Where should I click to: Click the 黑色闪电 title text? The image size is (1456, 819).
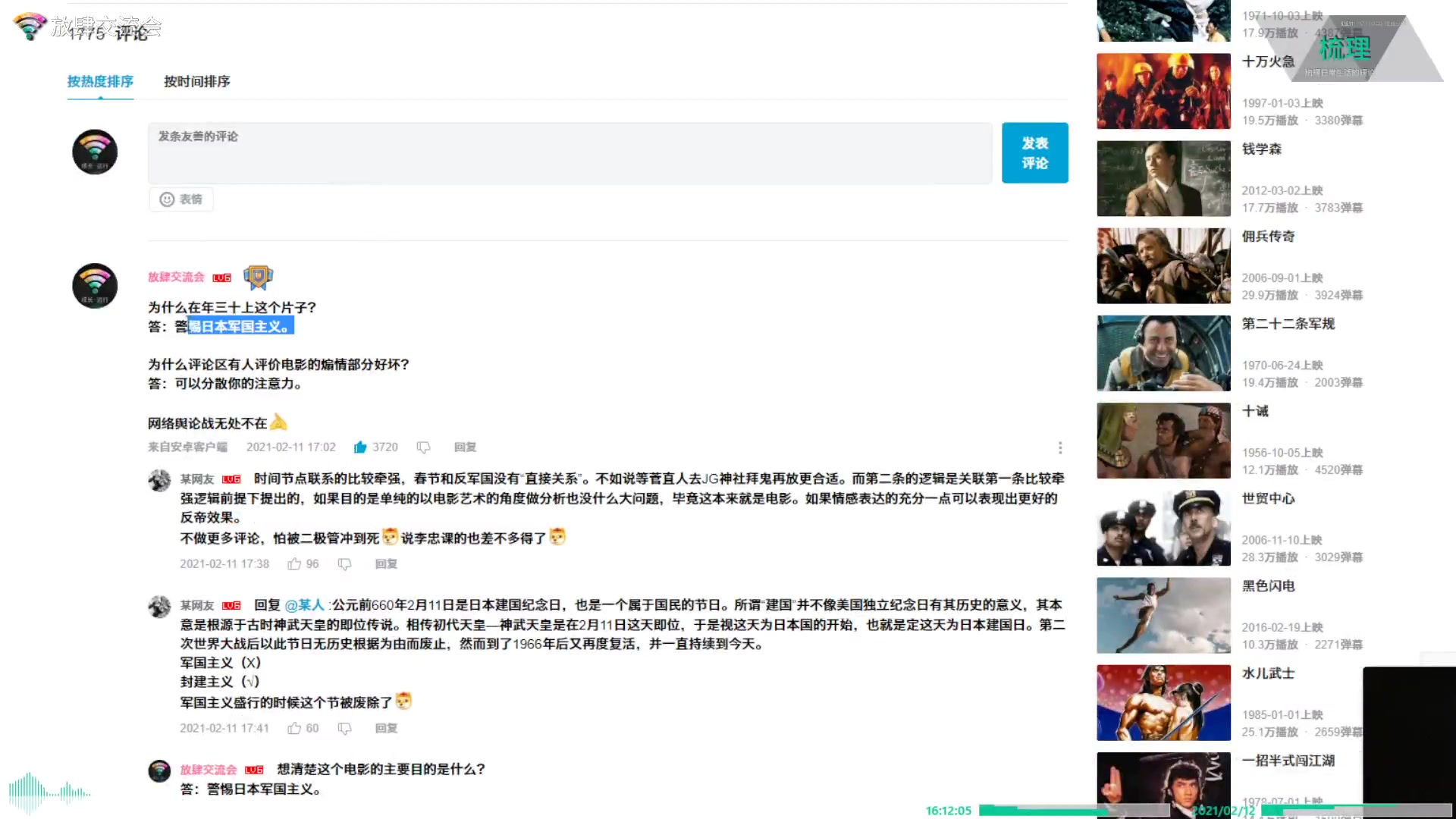(x=1268, y=585)
